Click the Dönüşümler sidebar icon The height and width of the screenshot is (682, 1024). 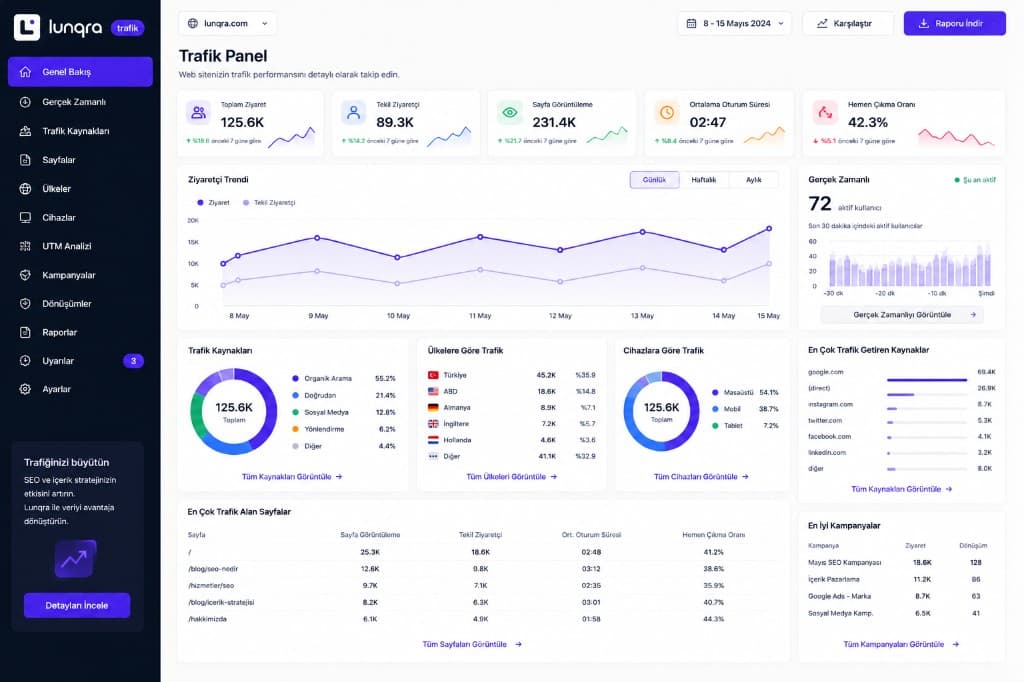25,304
